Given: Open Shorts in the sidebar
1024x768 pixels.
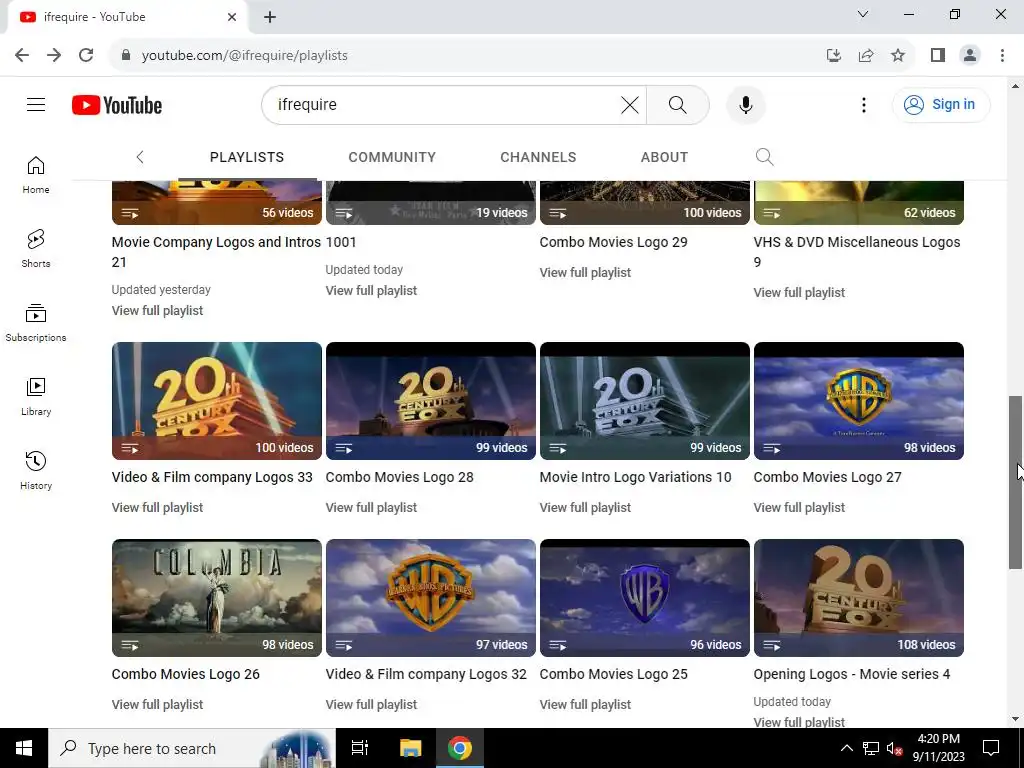Looking at the screenshot, I should coord(36,249).
